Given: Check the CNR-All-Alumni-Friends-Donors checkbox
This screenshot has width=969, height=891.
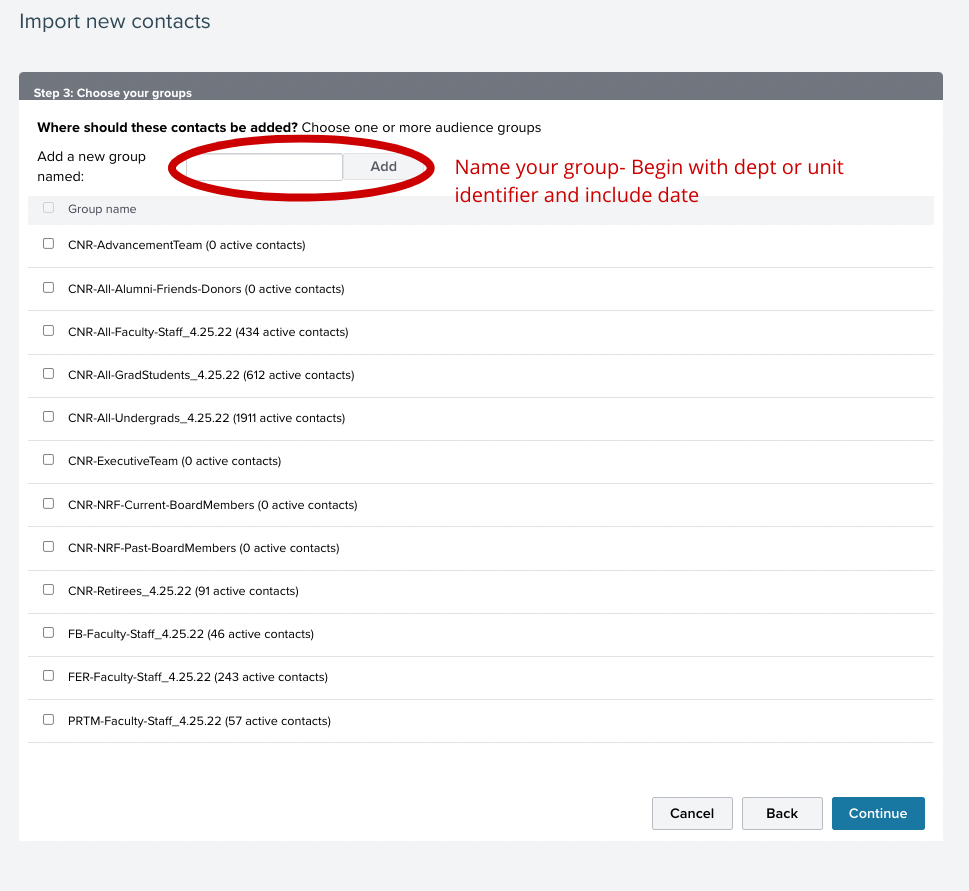Looking at the screenshot, I should (x=48, y=287).
